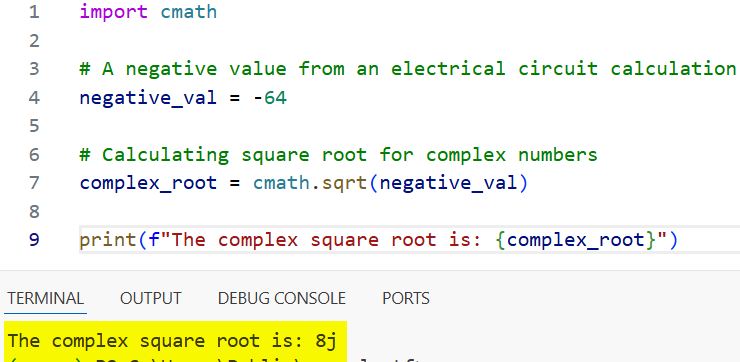Click line number 2 in the gutter

click(34, 41)
